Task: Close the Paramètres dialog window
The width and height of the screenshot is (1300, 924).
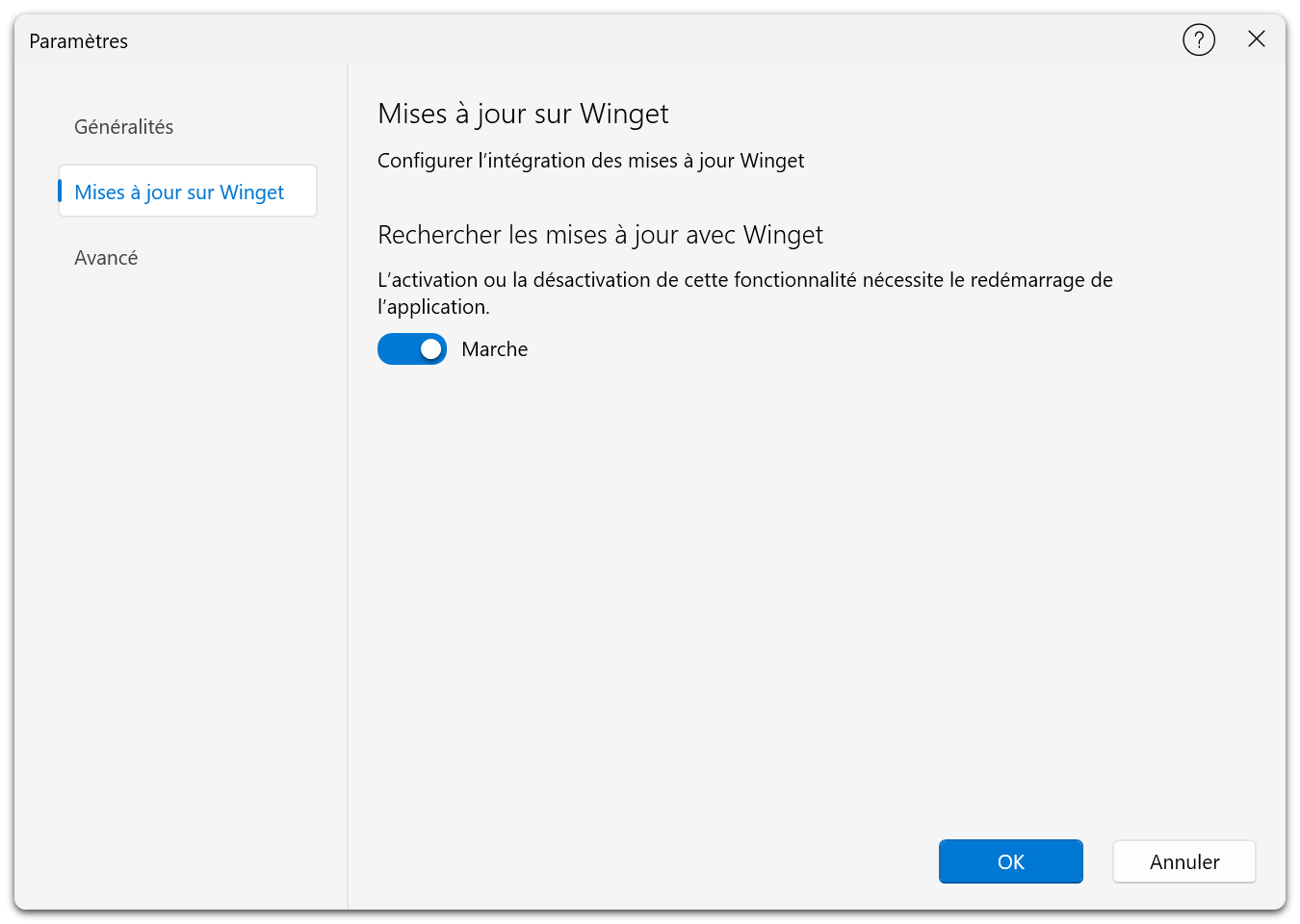Action: click(1257, 39)
